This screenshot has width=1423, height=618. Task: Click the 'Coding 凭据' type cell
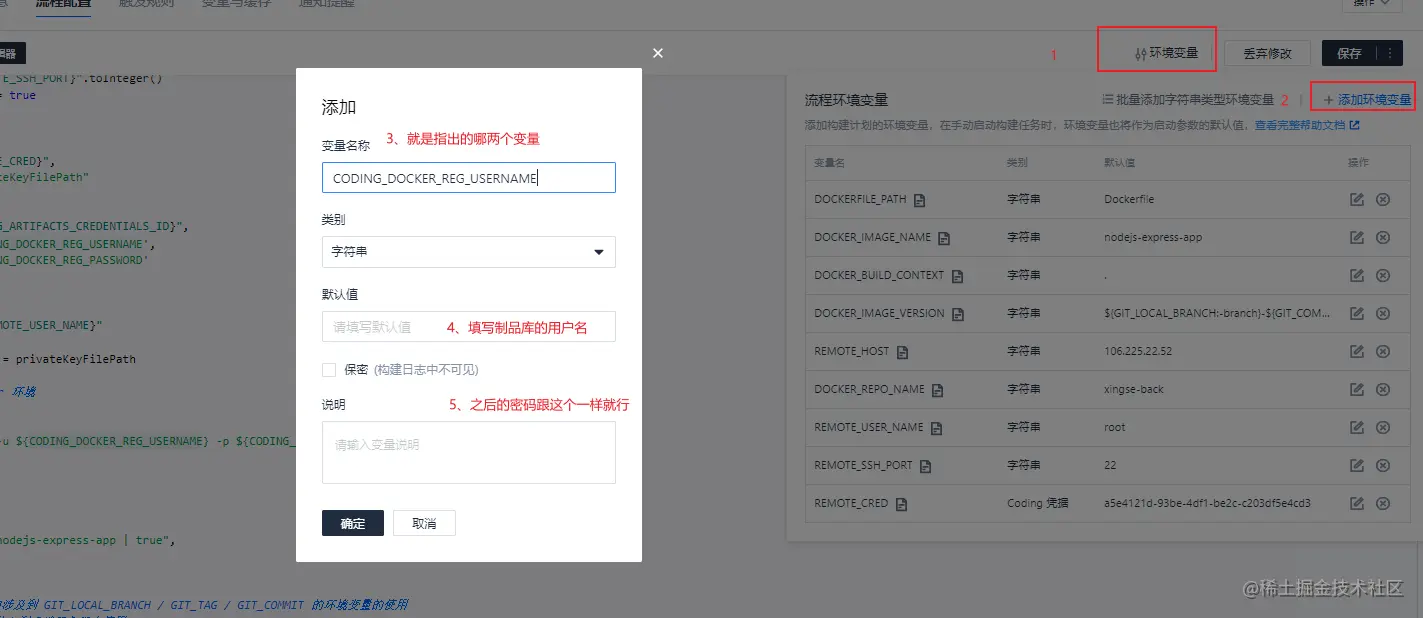point(1037,503)
